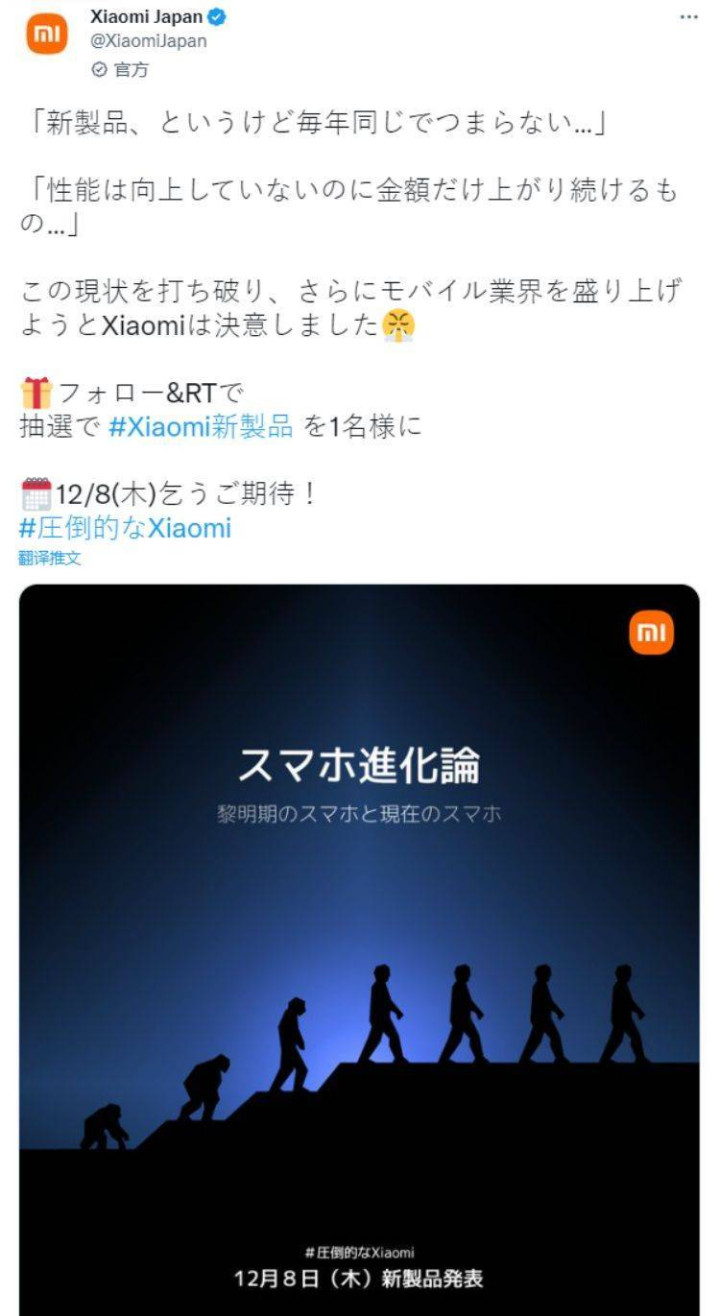
Task: Click the crawling ape silhouette
Action: point(104,1126)
